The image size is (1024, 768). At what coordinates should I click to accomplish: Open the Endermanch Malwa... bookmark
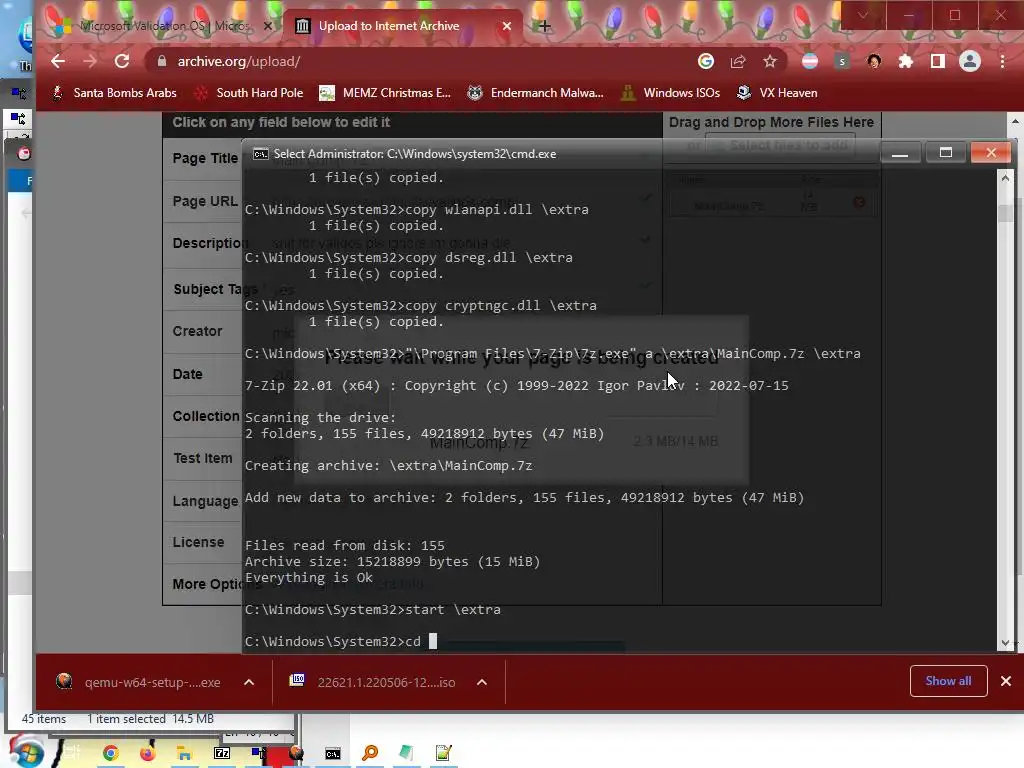(x=536, y=93)
